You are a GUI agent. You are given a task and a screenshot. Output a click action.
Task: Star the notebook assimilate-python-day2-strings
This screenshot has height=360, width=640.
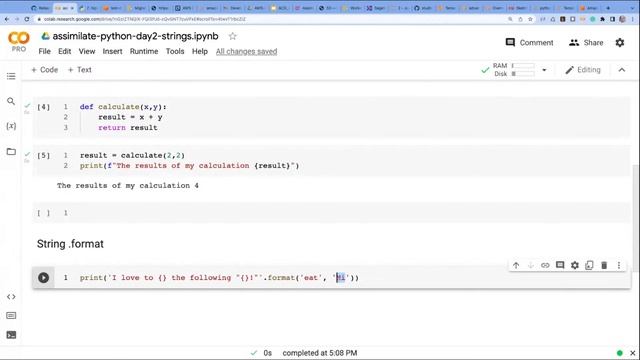[233, 36]
